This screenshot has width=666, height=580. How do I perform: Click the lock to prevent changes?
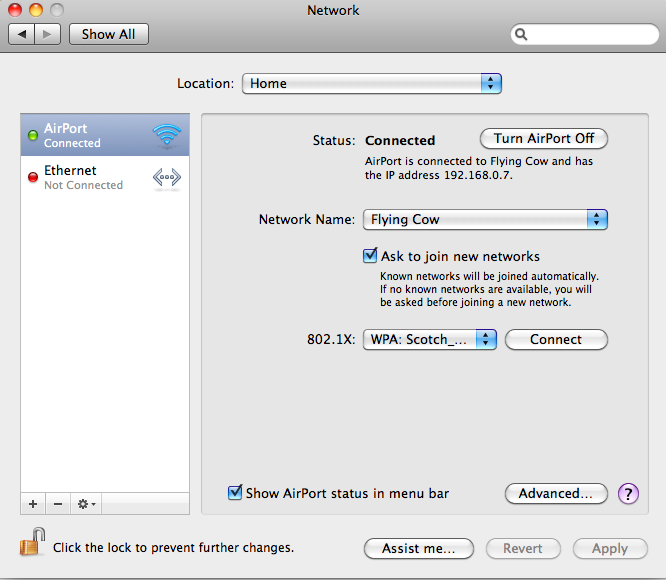pos(33,542)
